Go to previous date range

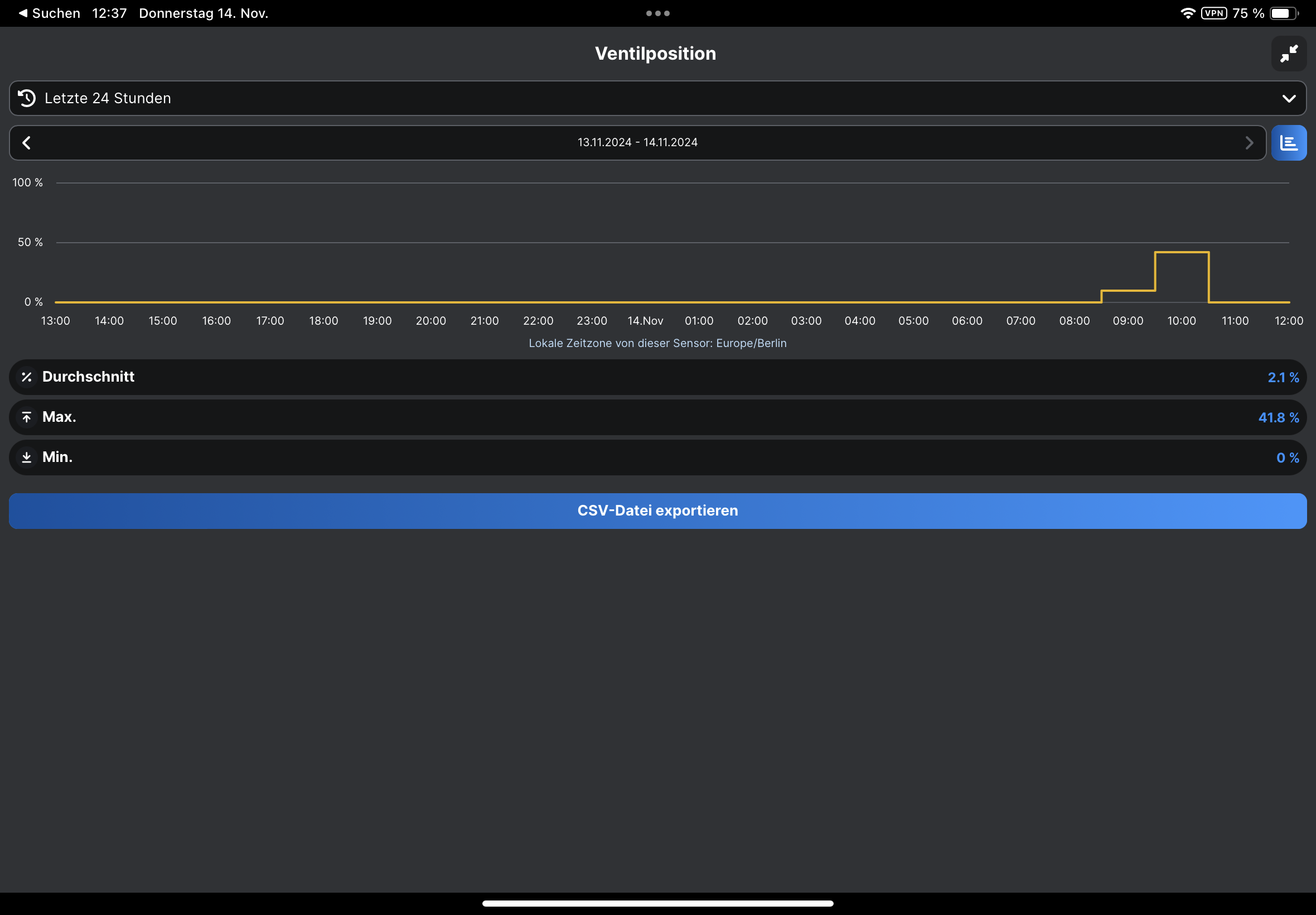click(x=26, y=143)
